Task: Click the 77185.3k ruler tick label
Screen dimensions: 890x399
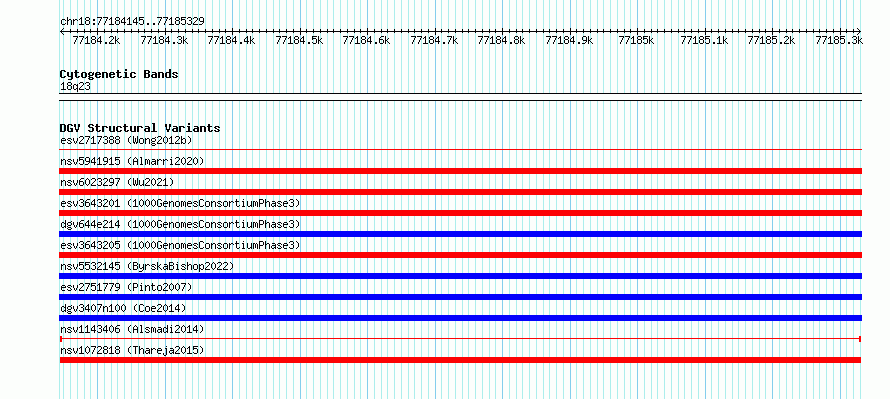Action: click(x=839, y=40)
